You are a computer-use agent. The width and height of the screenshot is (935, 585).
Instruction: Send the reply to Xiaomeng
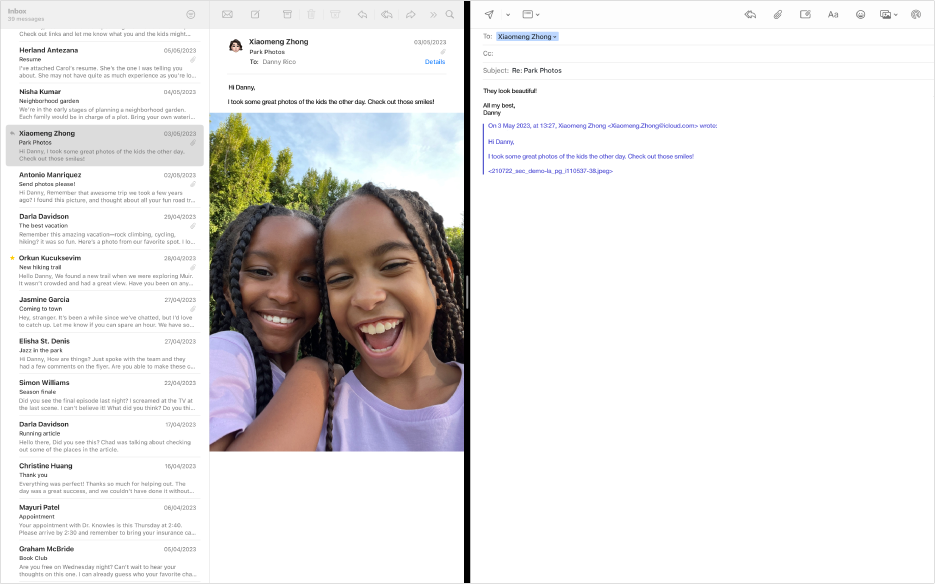[x=488, y=13]
